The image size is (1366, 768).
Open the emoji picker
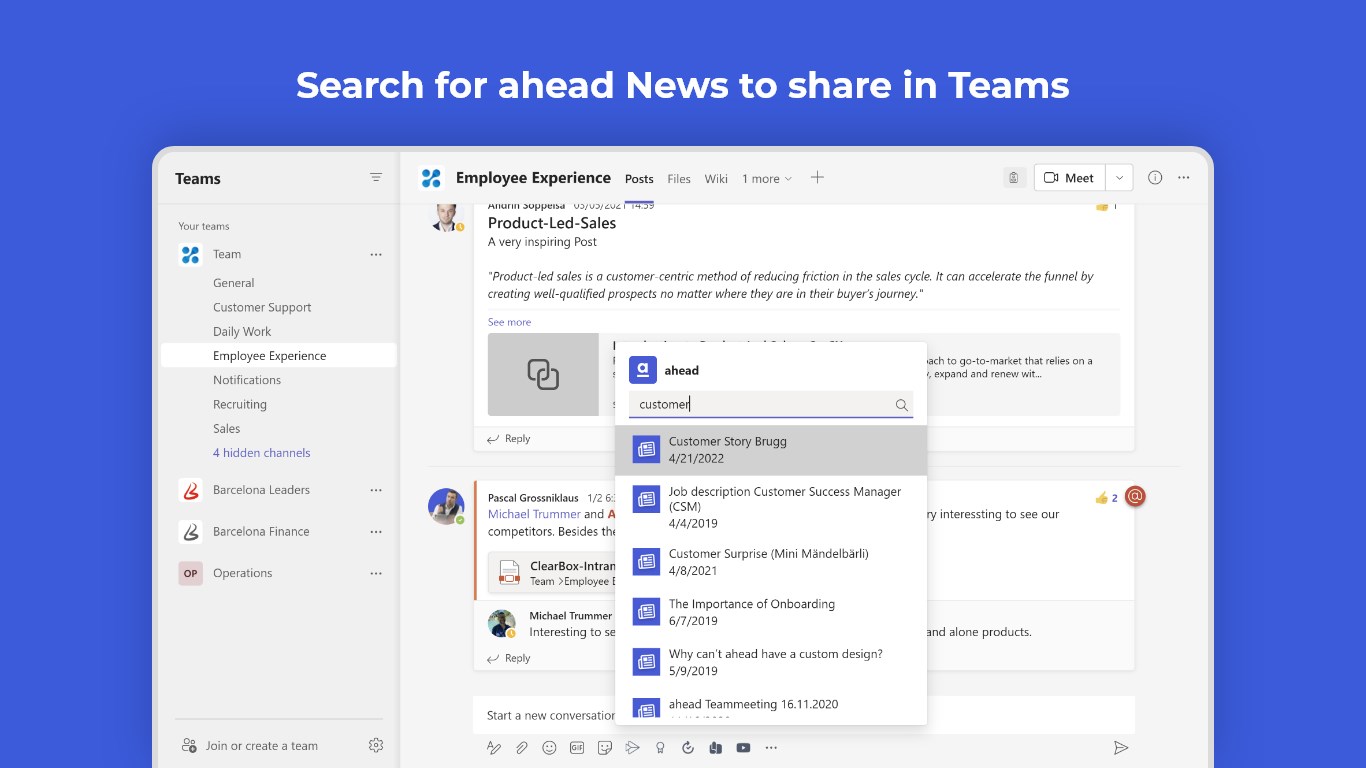click(549, 748)
